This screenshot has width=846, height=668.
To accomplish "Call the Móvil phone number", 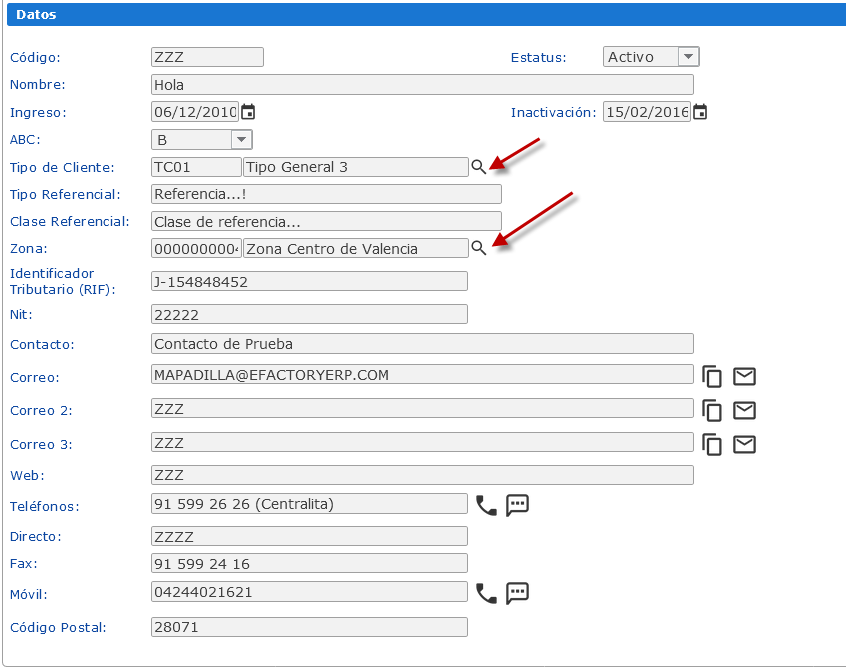I will 486,593.
